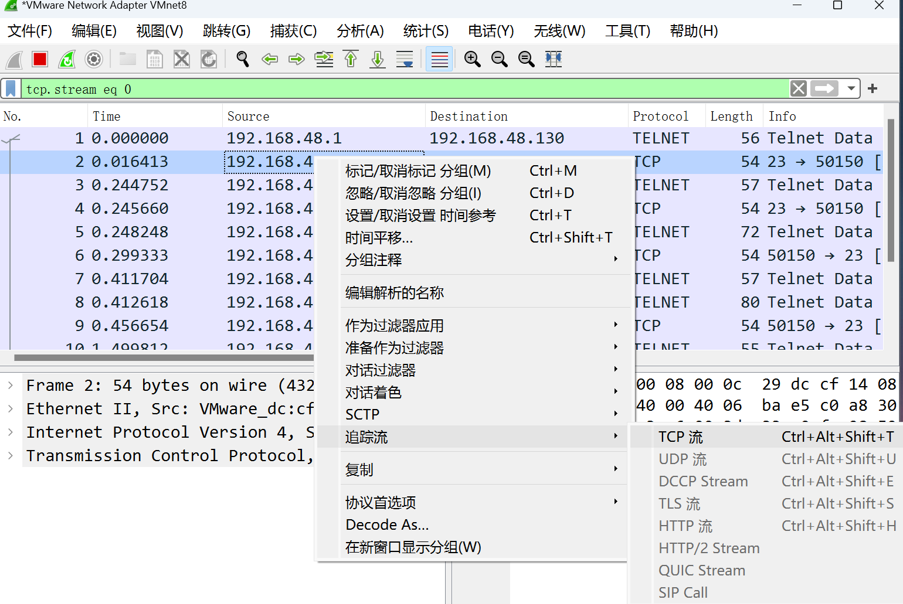Save this capture file icon
The height and width of the screenshot is (604, 903).
point(154,59)
